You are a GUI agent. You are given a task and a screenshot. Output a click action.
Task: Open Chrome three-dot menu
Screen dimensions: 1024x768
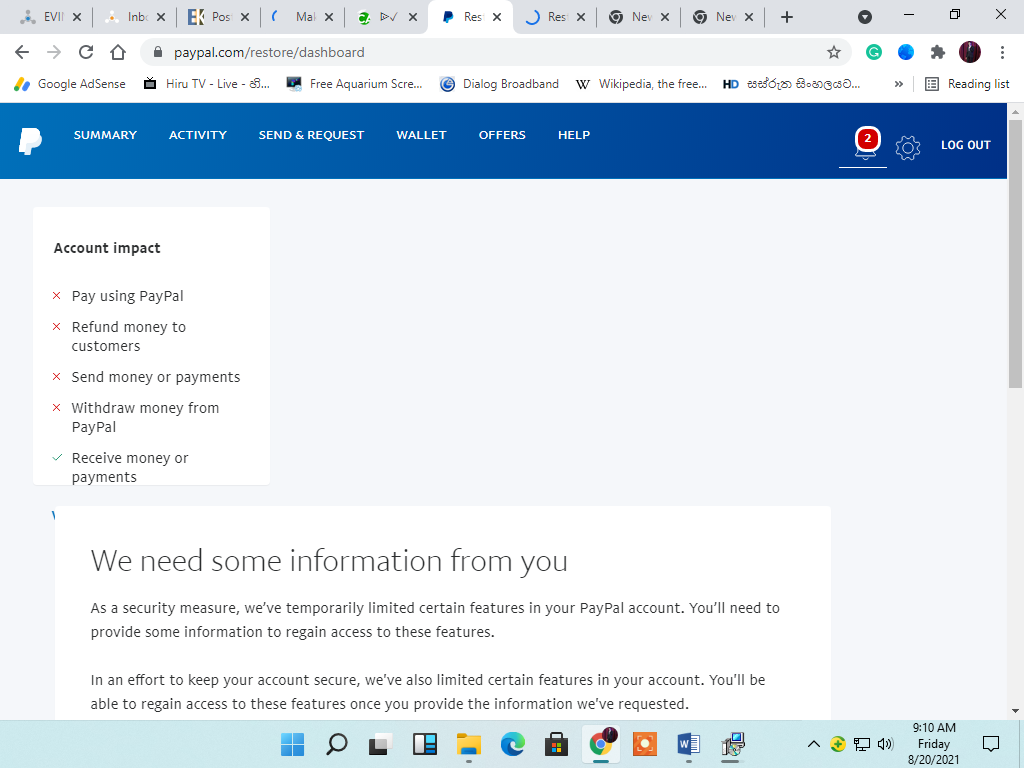click(1002, 52)
